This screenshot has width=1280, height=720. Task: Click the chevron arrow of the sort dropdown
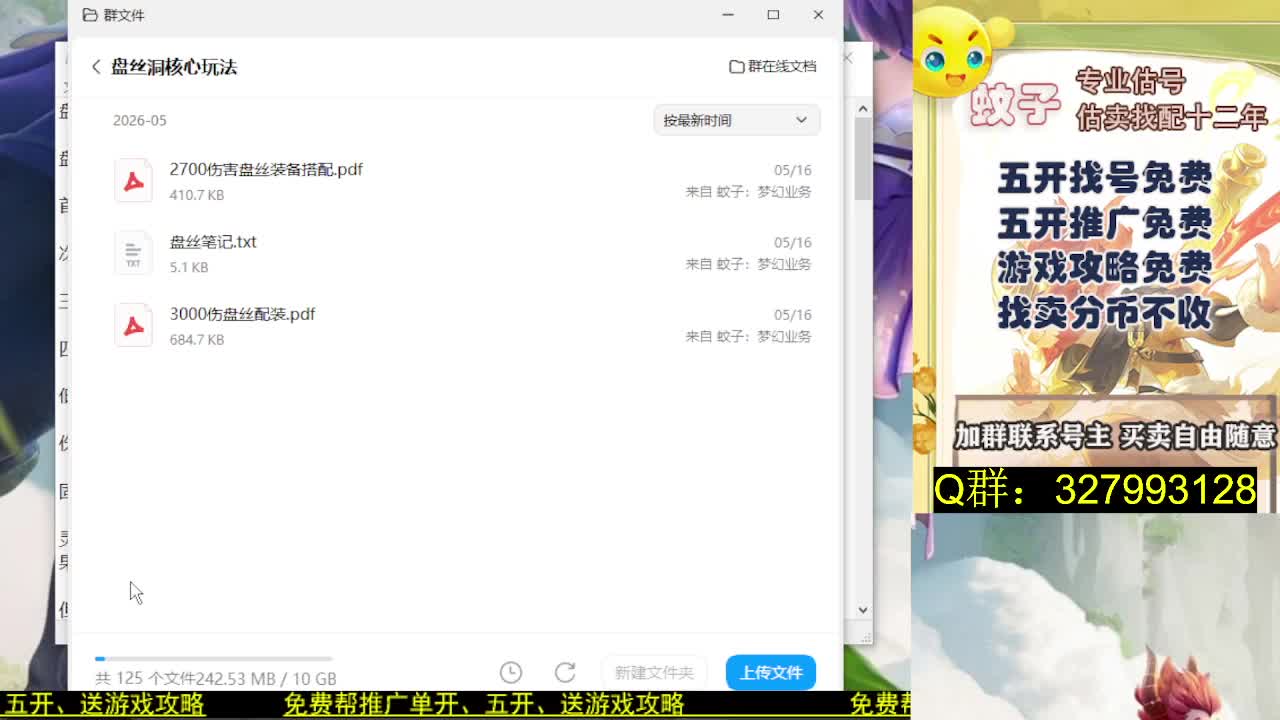coord(801,120)
